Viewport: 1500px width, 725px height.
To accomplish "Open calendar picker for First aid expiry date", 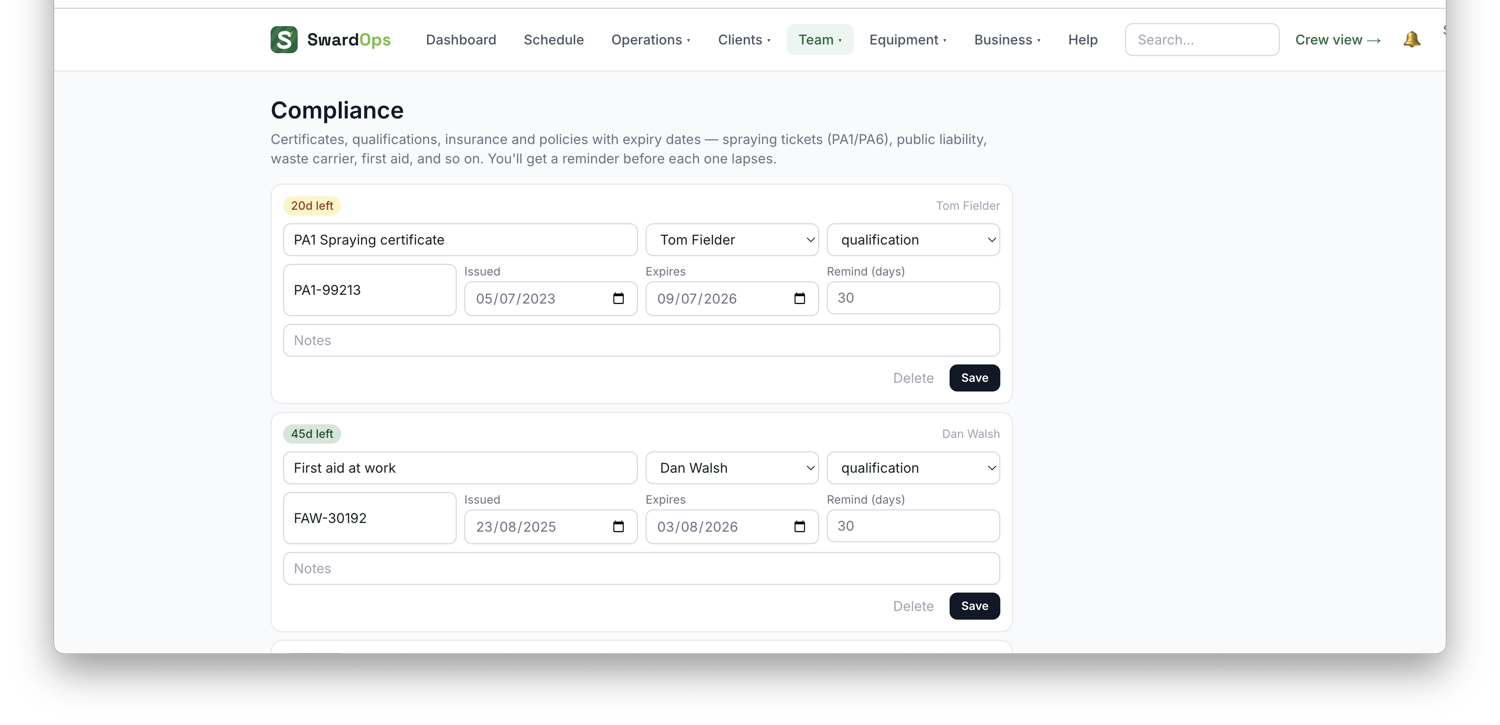I will (x=799, y=527).
